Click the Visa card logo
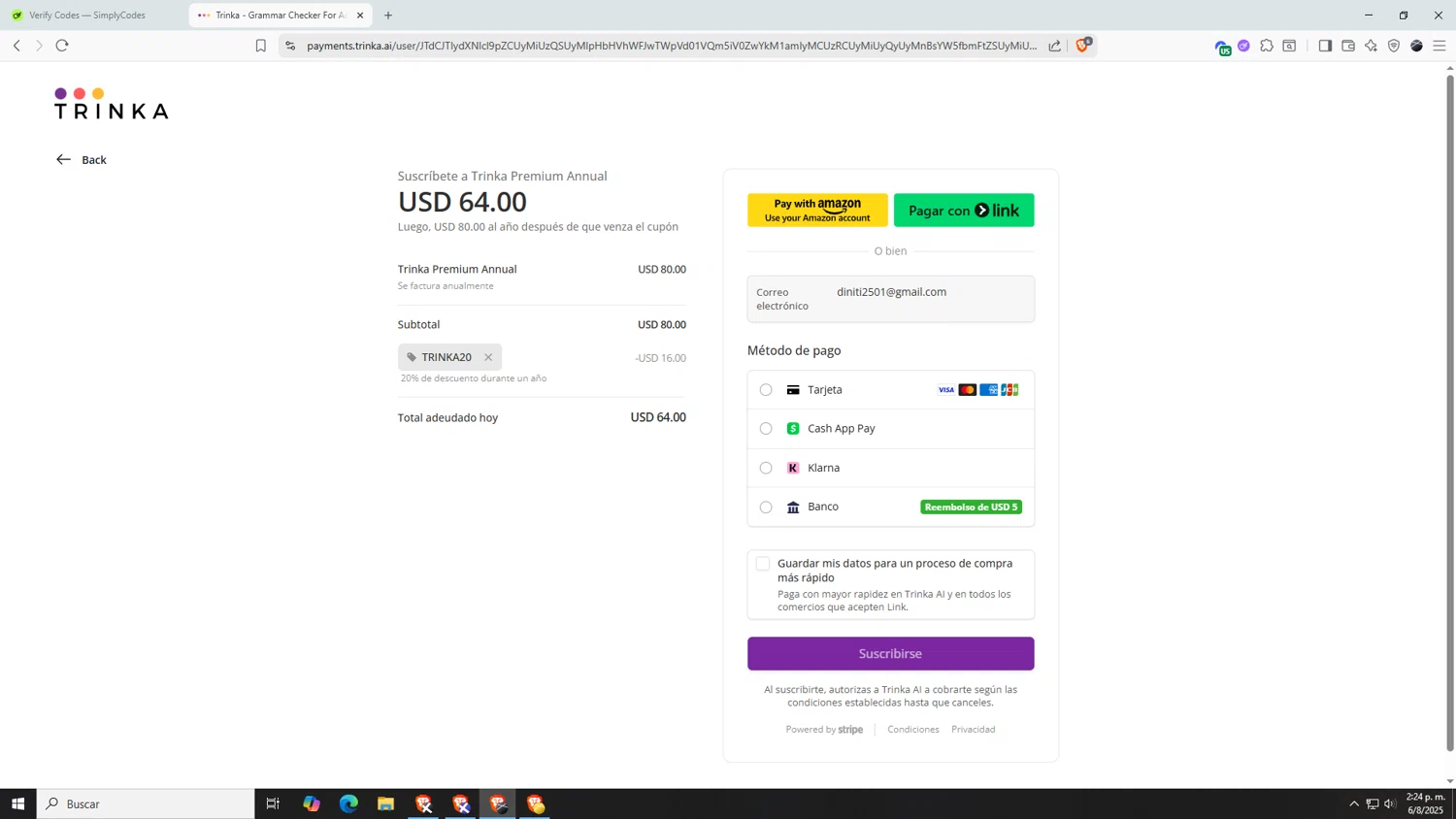Image resolution: width=1456 pixels, height=819 pixels. click(x=946, y=390)
